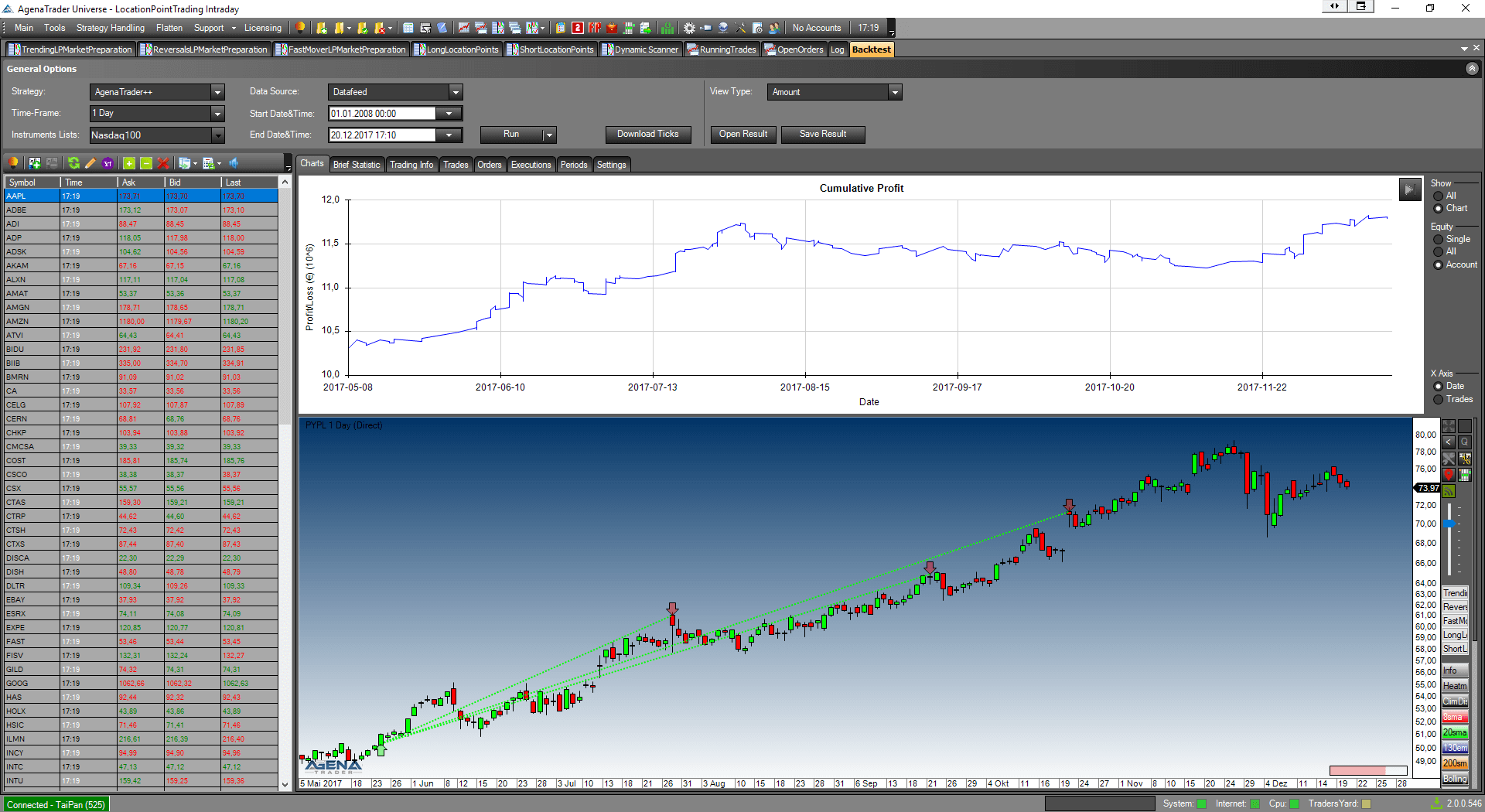Open the Run button dropdown arrow
Viewport: 1485px width, 812px height.
[549, 135]
